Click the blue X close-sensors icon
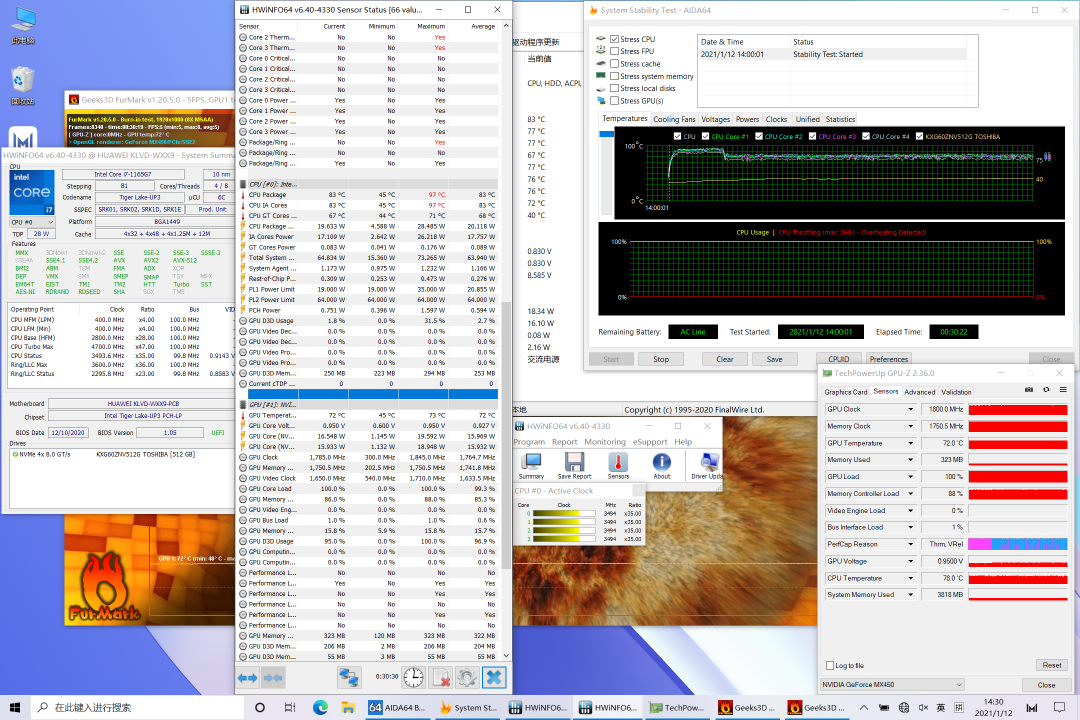Screen dimensions: 1080x720 (493, 677)
